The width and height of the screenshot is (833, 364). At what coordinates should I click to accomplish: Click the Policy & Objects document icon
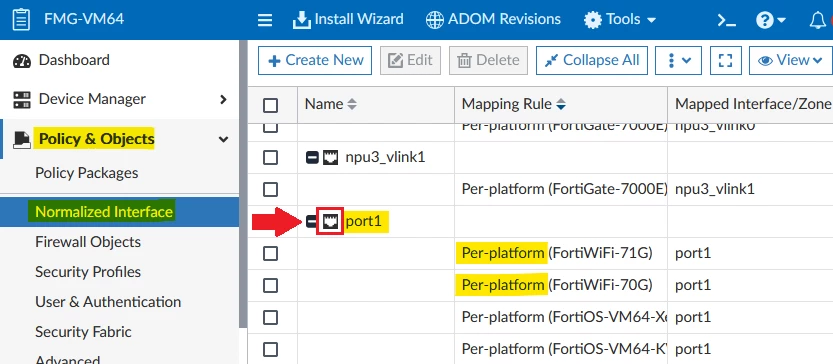coord(22,140)
